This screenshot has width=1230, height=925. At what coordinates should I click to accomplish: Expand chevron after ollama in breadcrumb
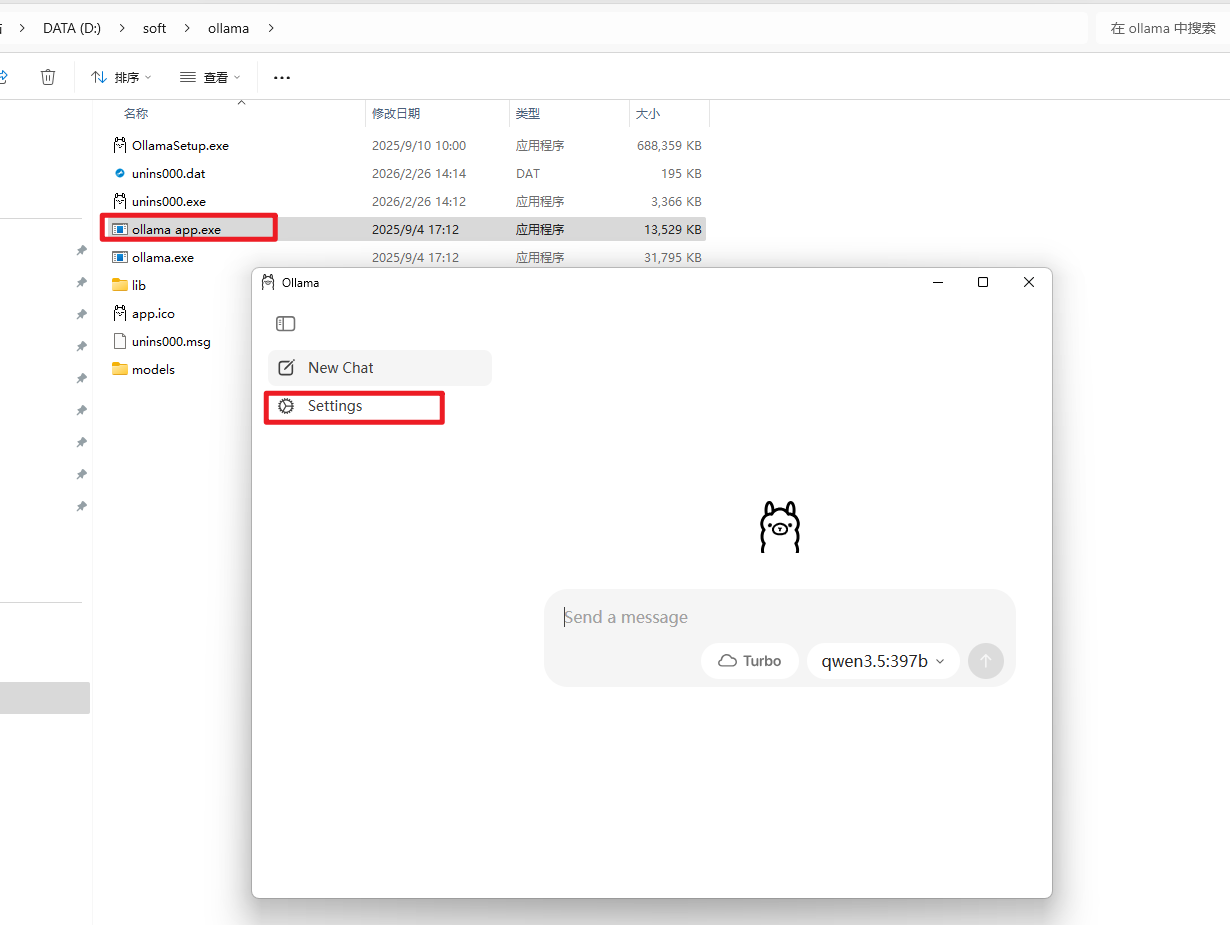(271, 28)
